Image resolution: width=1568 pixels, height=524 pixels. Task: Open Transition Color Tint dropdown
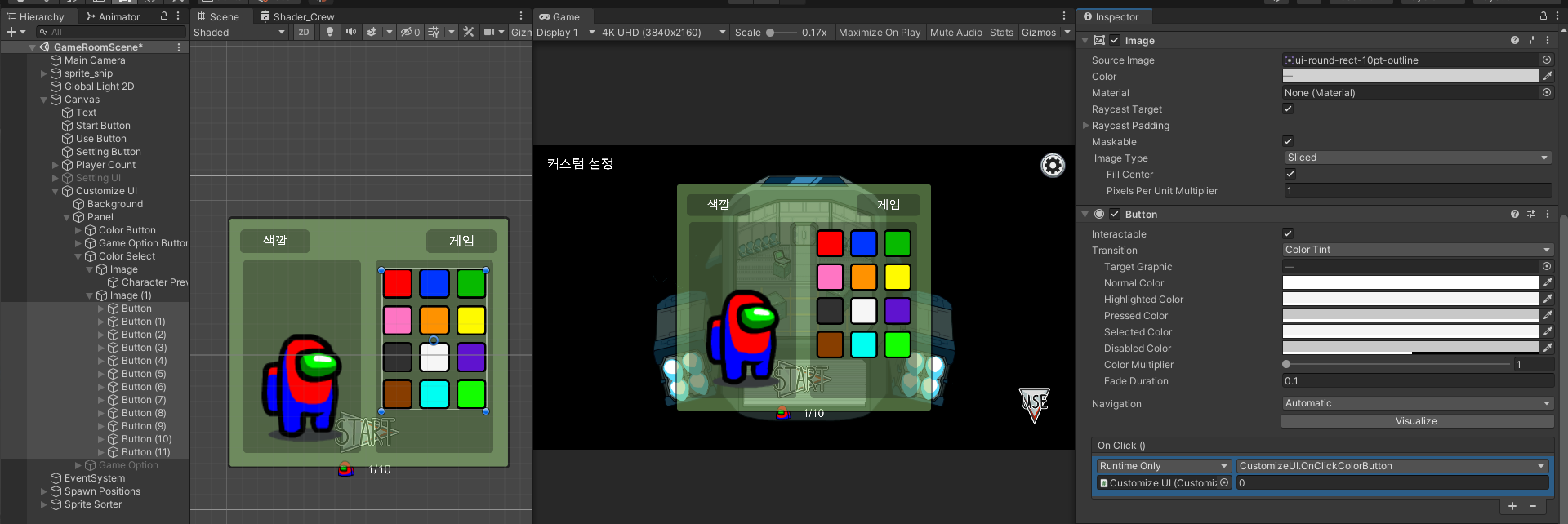[x=1417, y=250]
